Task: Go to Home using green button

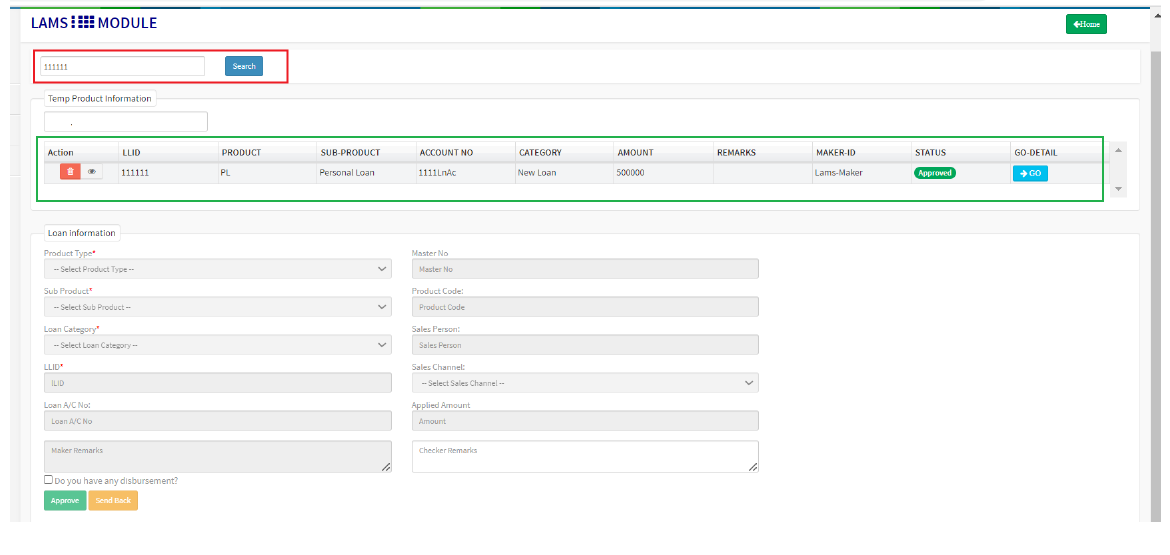Action: 1086,24
